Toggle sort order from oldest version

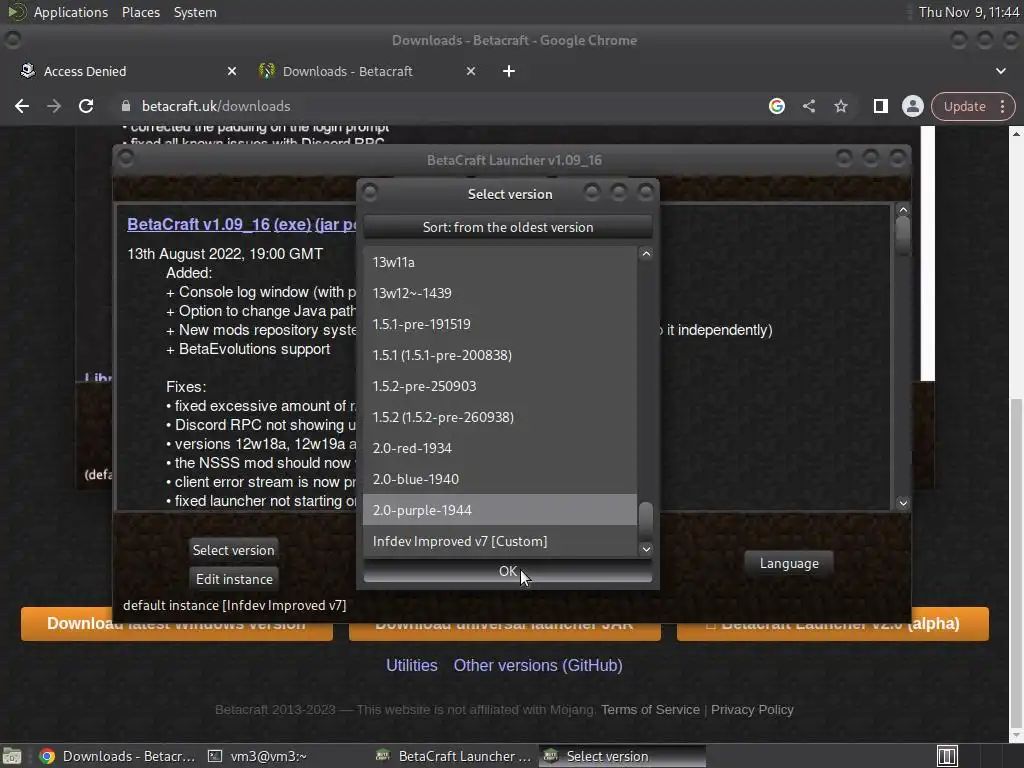pyautogui.click(x=507, y=227)
